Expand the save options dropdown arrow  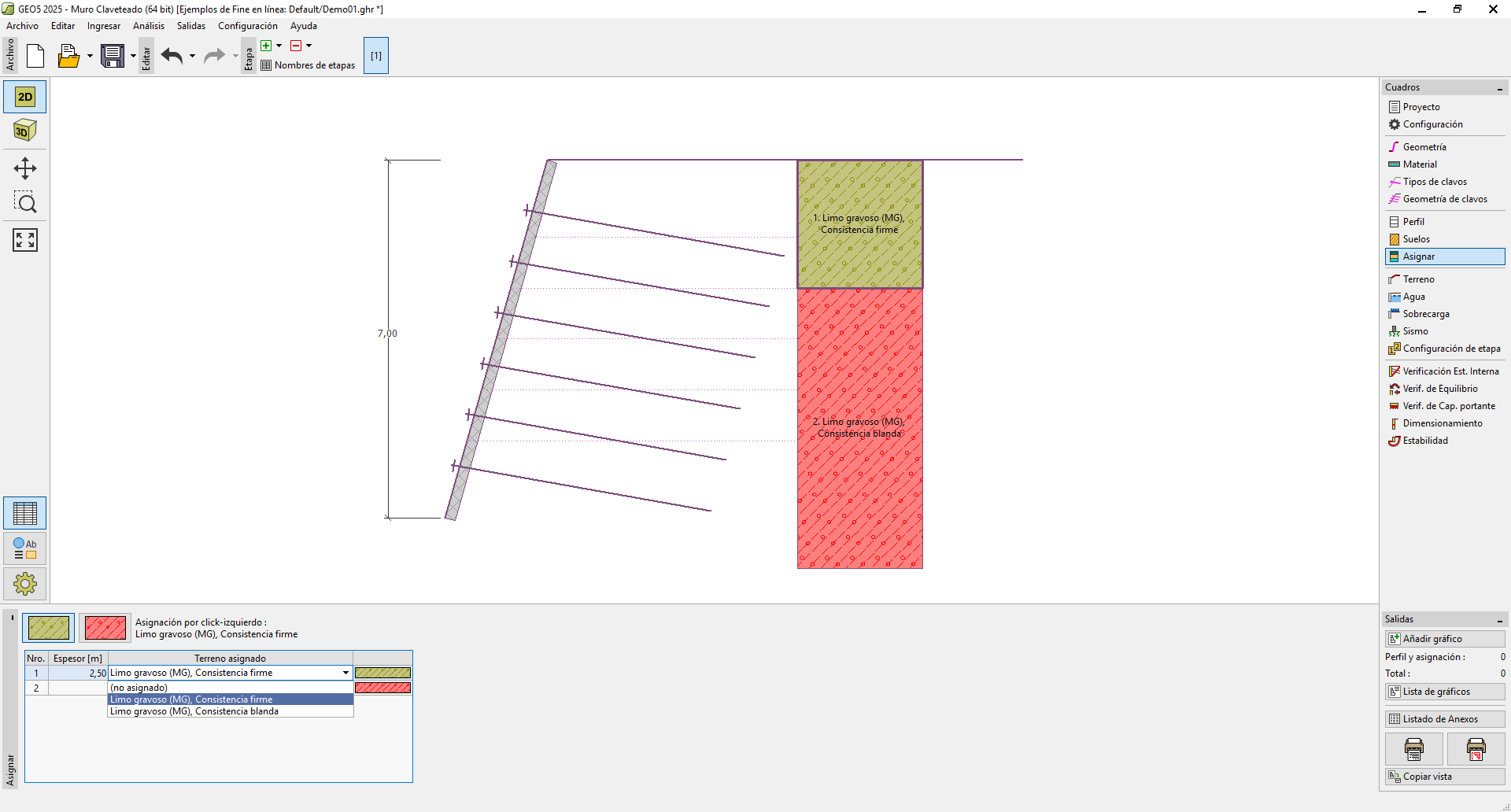[133, 56]
